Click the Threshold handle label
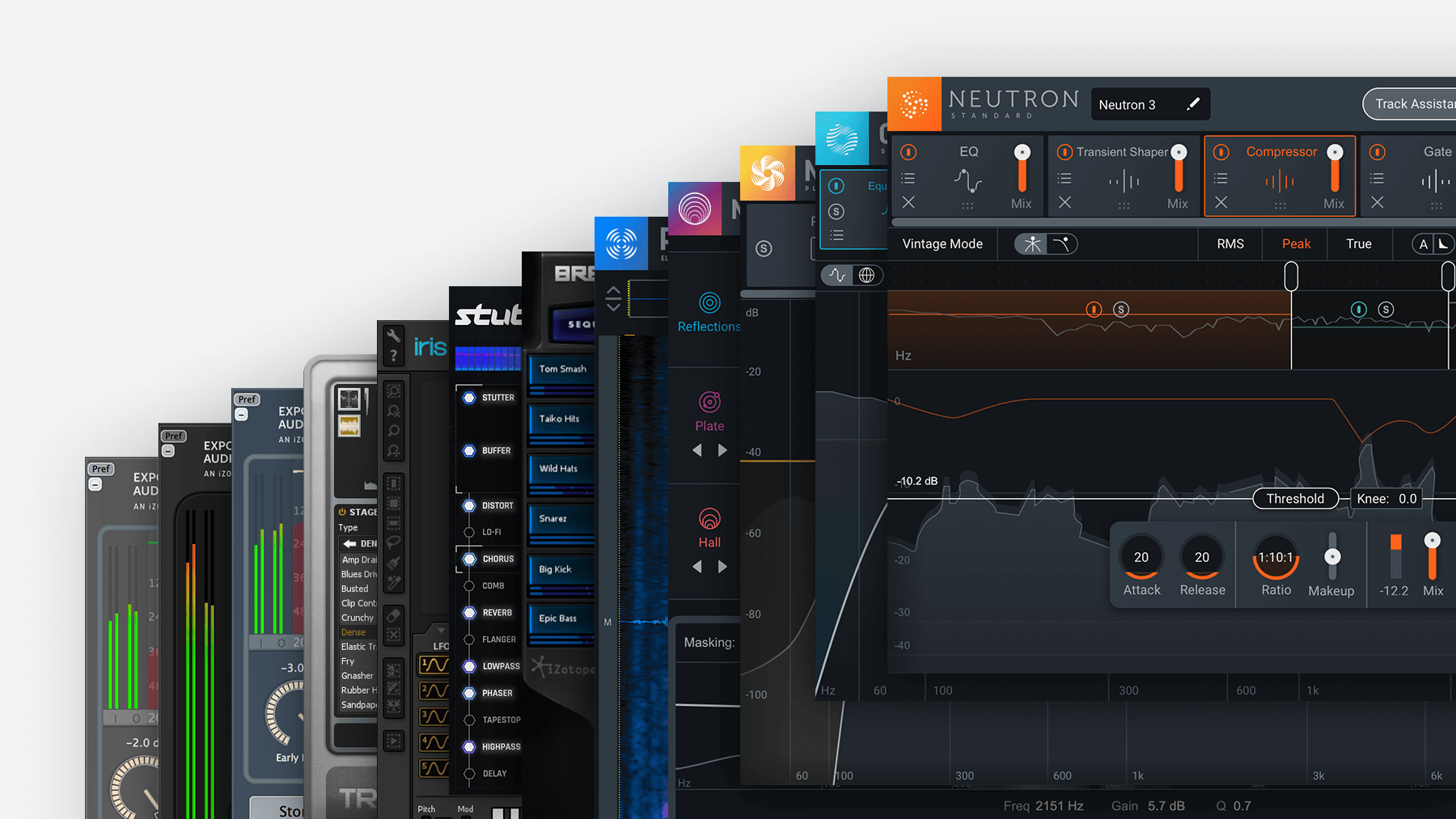 pyautogui.click(x=1295, y=499)
